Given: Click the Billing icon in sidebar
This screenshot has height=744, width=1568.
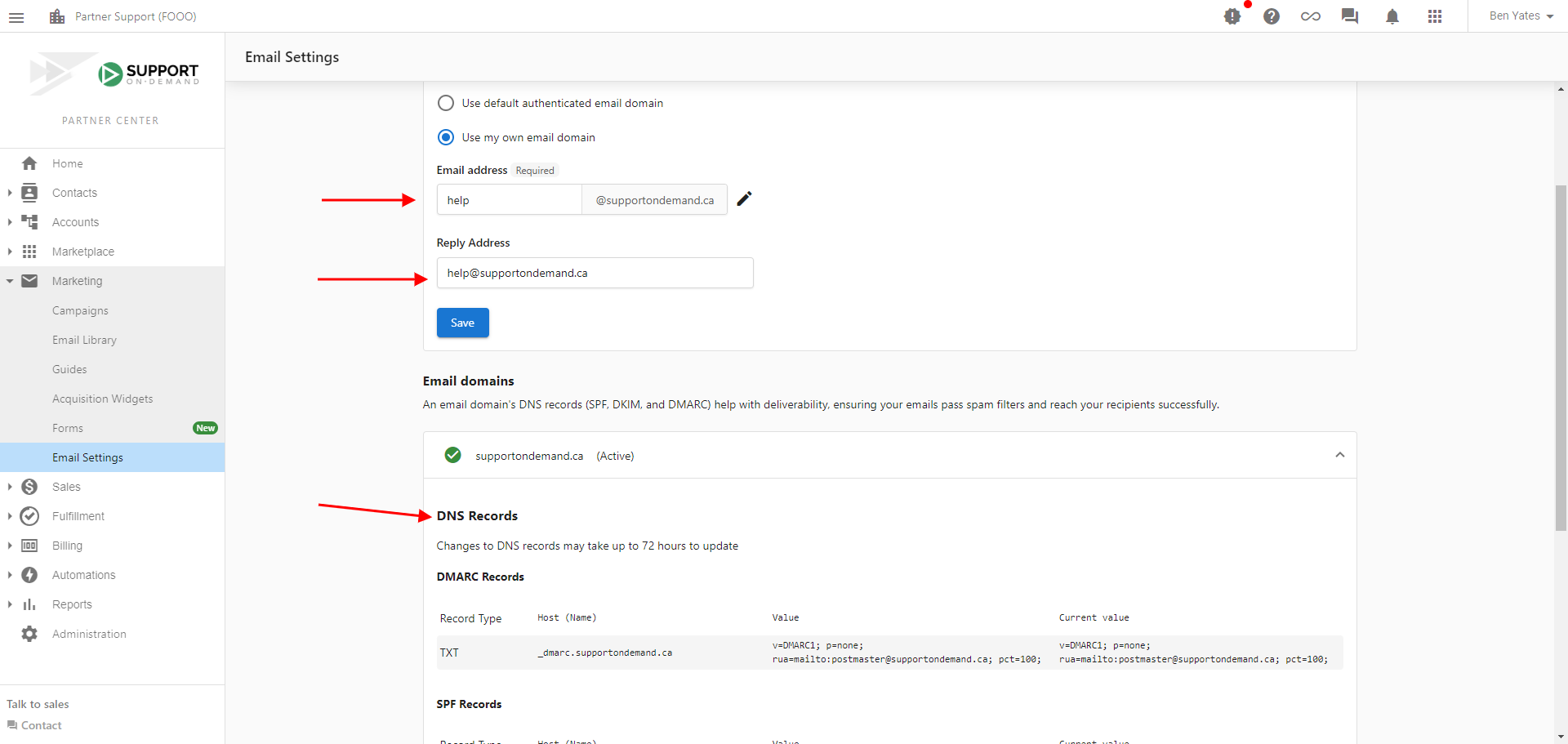Looking at the screenshot, I should click(x=29, y=546).
